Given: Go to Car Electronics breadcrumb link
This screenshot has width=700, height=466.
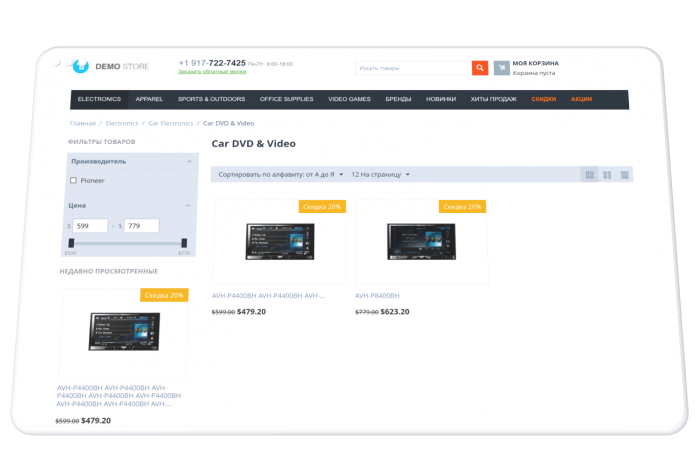Looking at the screenshot, I should pyautogui.click(x=171, y=123).
